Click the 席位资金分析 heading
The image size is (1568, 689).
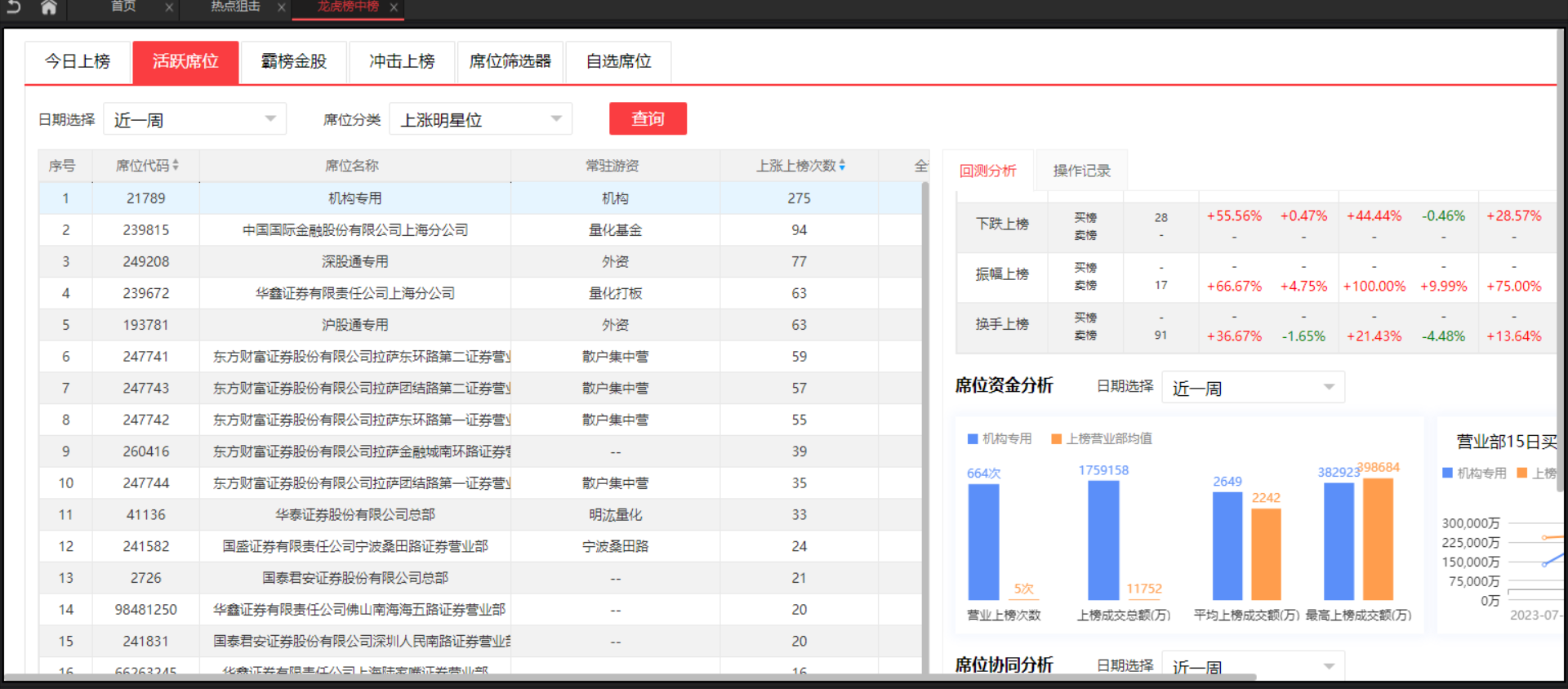(1004, 385)
